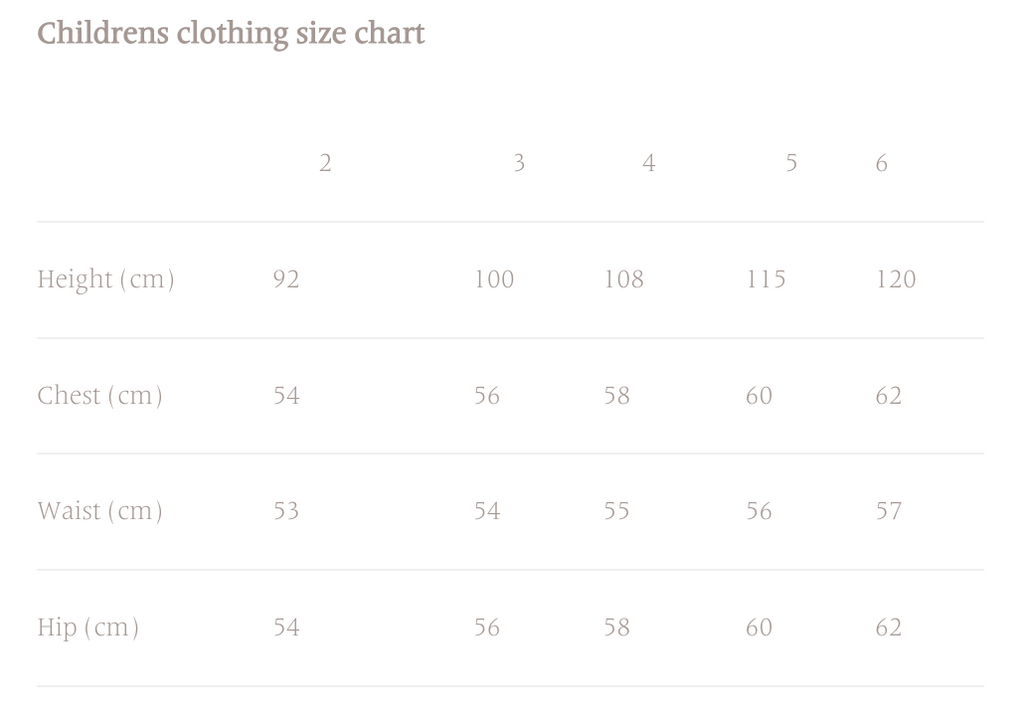
Task: Click the Waist (cm) row label
Action: coord(100,511)
